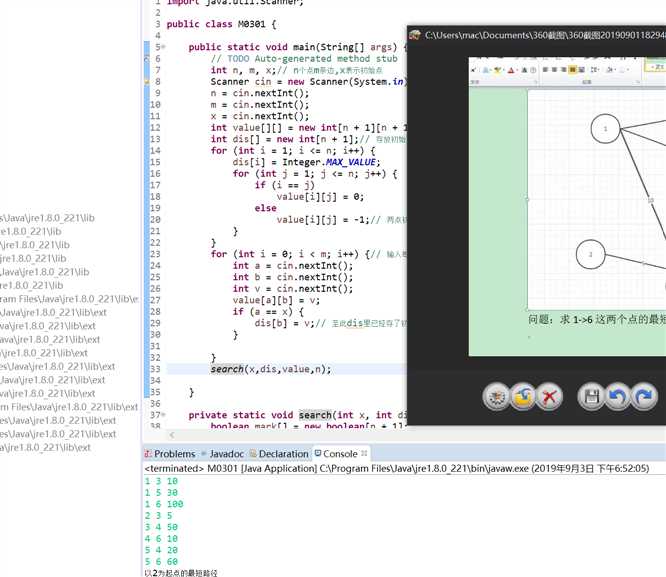Screen dimensions: 666x577
Task: Click console output line '1 6 100'
Action: 164,504
